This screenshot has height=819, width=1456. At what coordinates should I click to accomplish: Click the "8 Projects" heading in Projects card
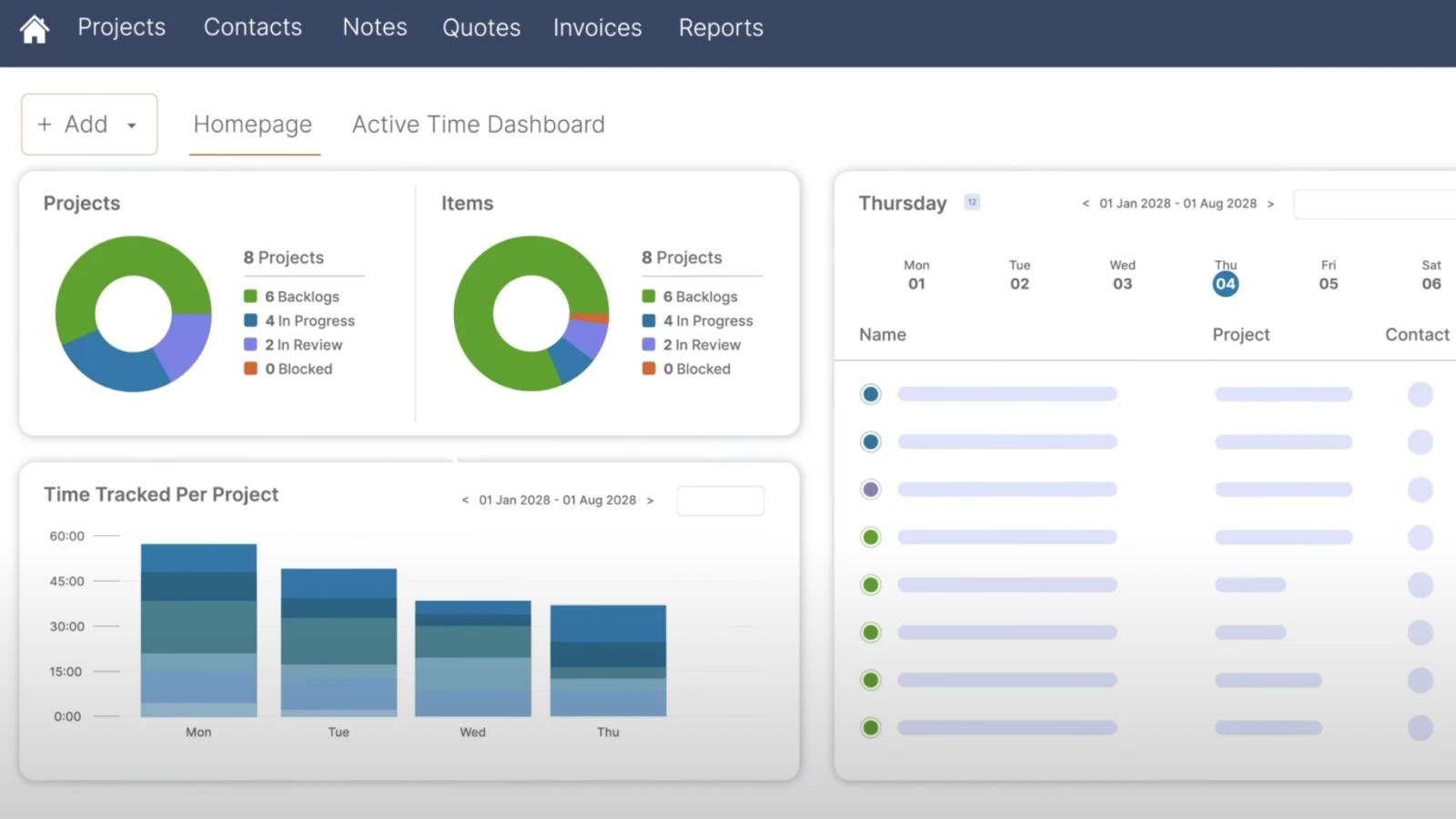pos(283,258)
